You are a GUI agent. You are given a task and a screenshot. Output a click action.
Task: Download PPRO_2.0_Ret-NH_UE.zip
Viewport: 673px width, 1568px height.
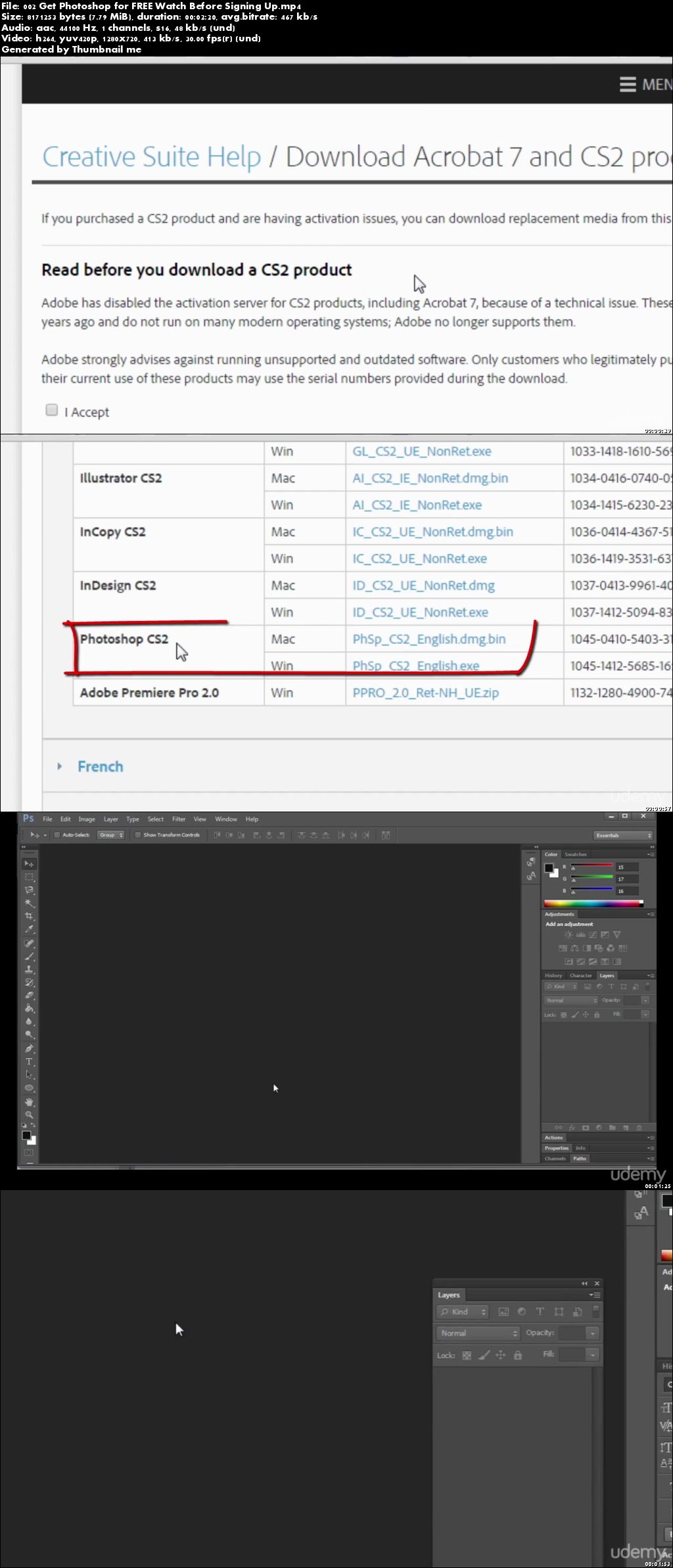point(426,693)
